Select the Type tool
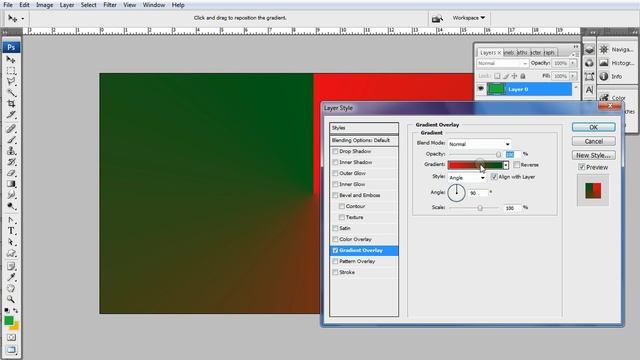 point(11,231)
